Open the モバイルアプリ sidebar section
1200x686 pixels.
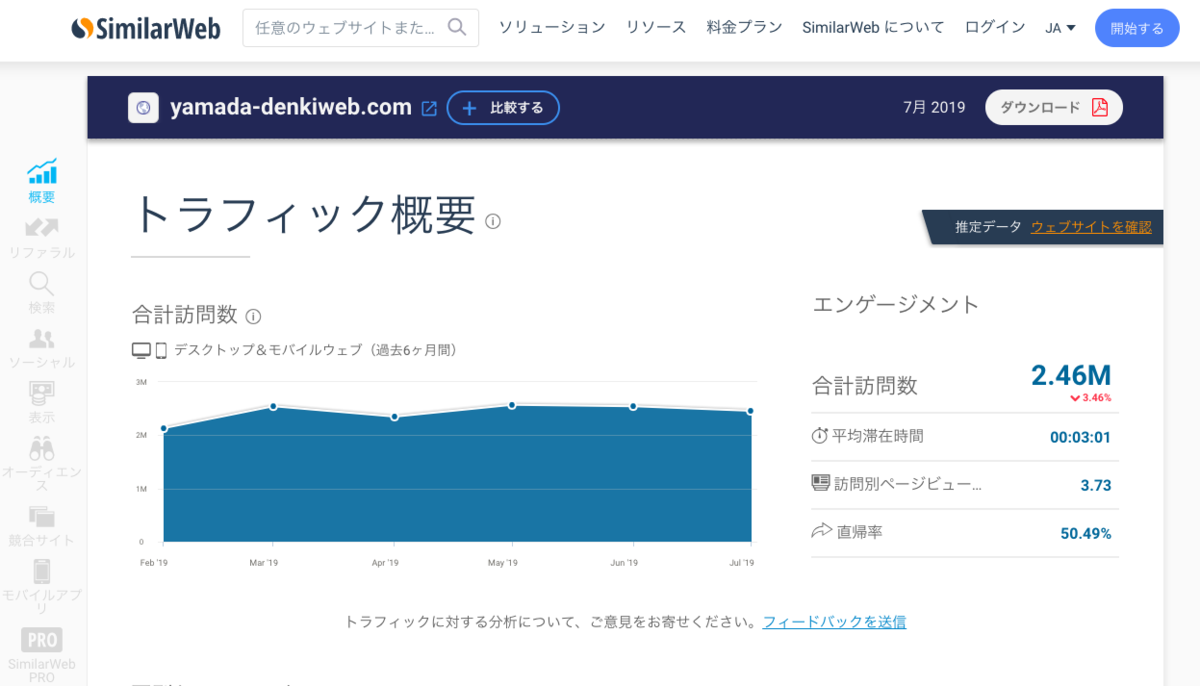(x=42, y=585)
